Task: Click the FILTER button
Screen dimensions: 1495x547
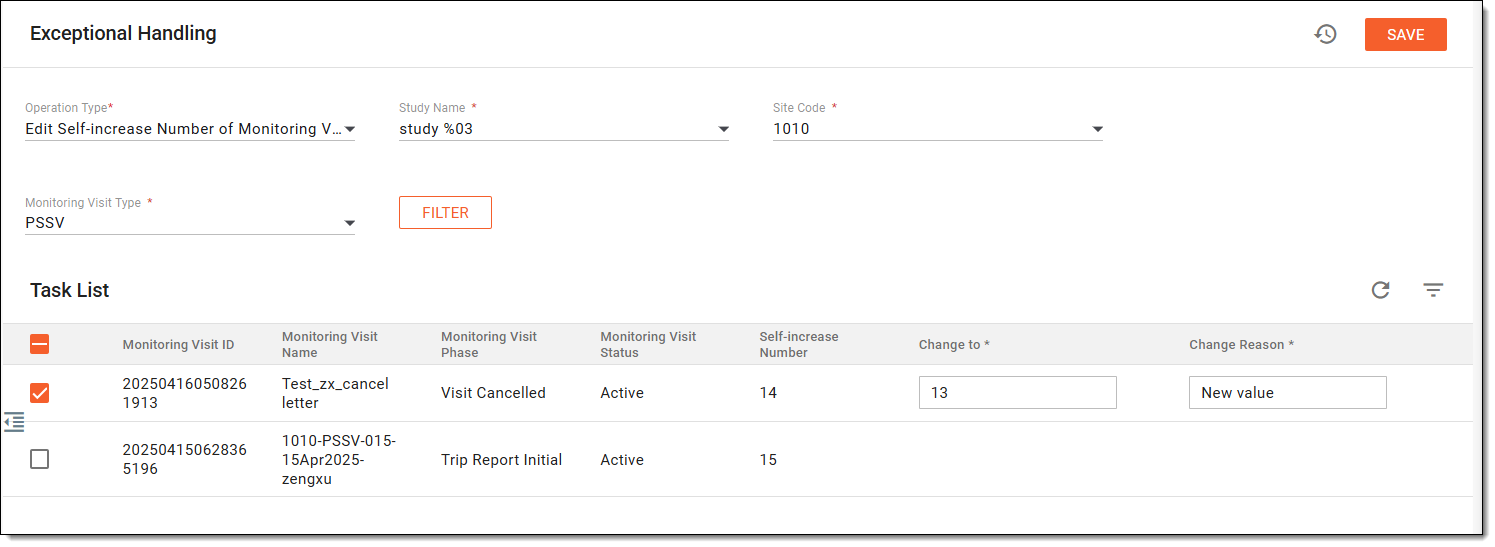Action: (x=445, y=212)
